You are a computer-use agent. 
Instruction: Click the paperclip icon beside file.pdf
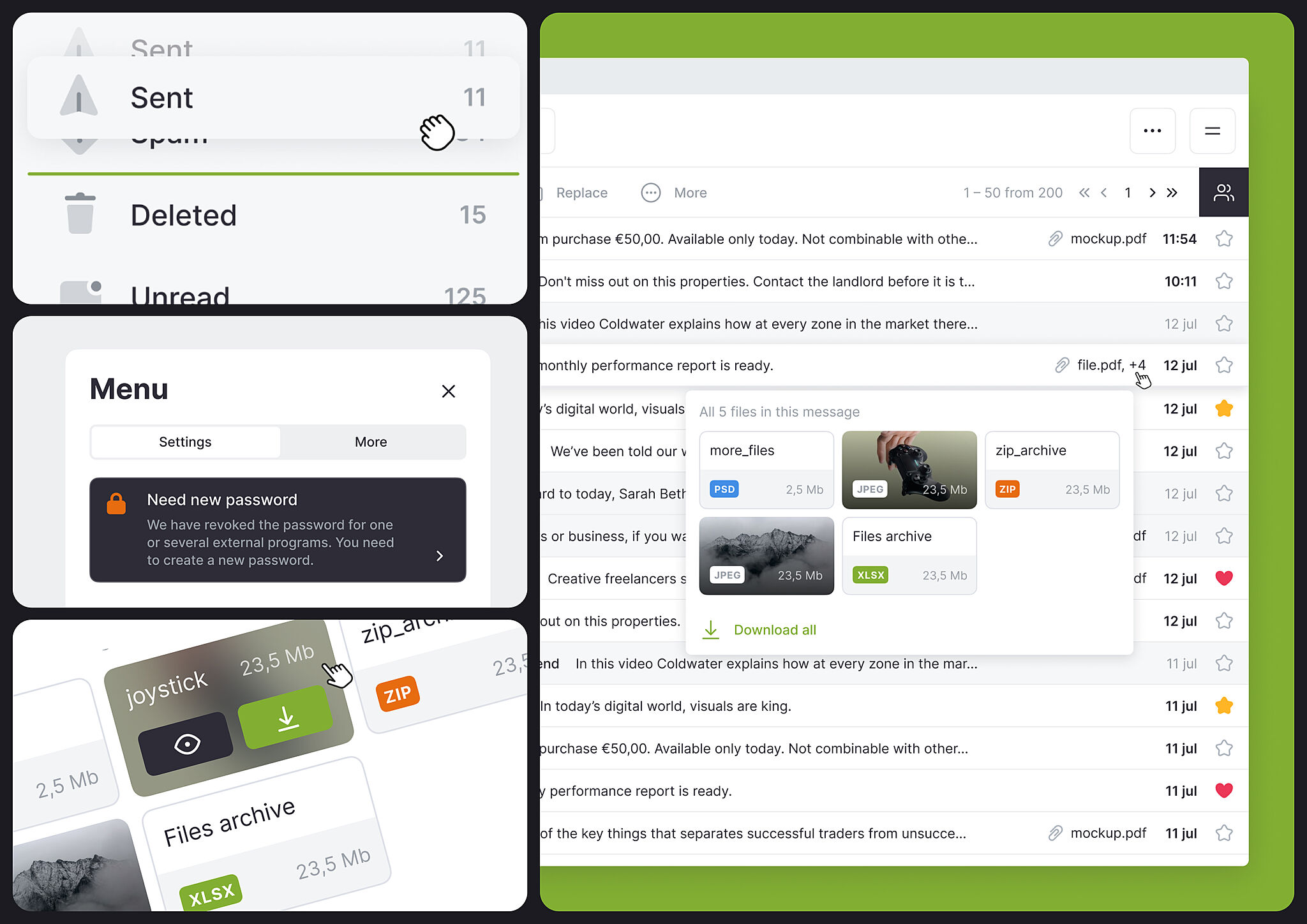pyautogui.click(x=1062, y=365)
